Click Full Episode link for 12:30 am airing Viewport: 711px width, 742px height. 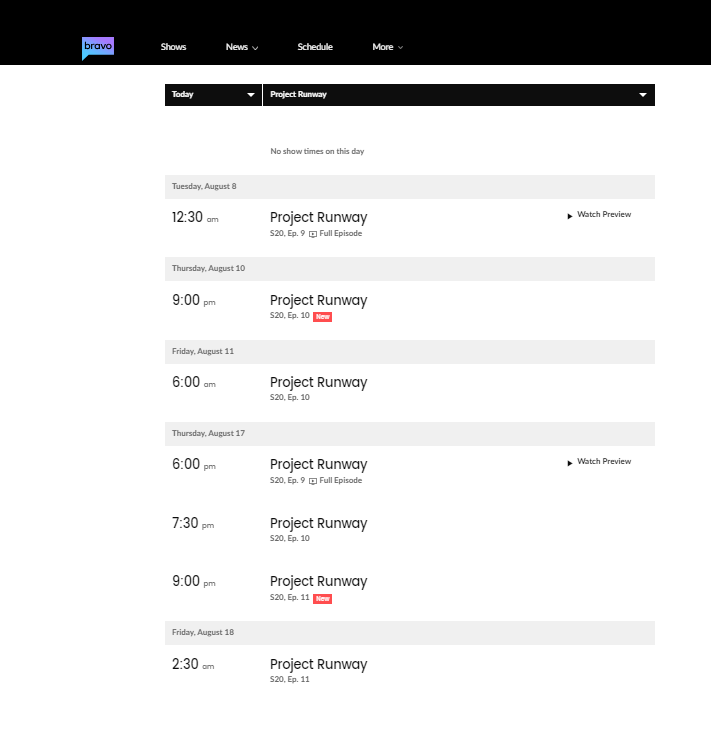[340, 233]
